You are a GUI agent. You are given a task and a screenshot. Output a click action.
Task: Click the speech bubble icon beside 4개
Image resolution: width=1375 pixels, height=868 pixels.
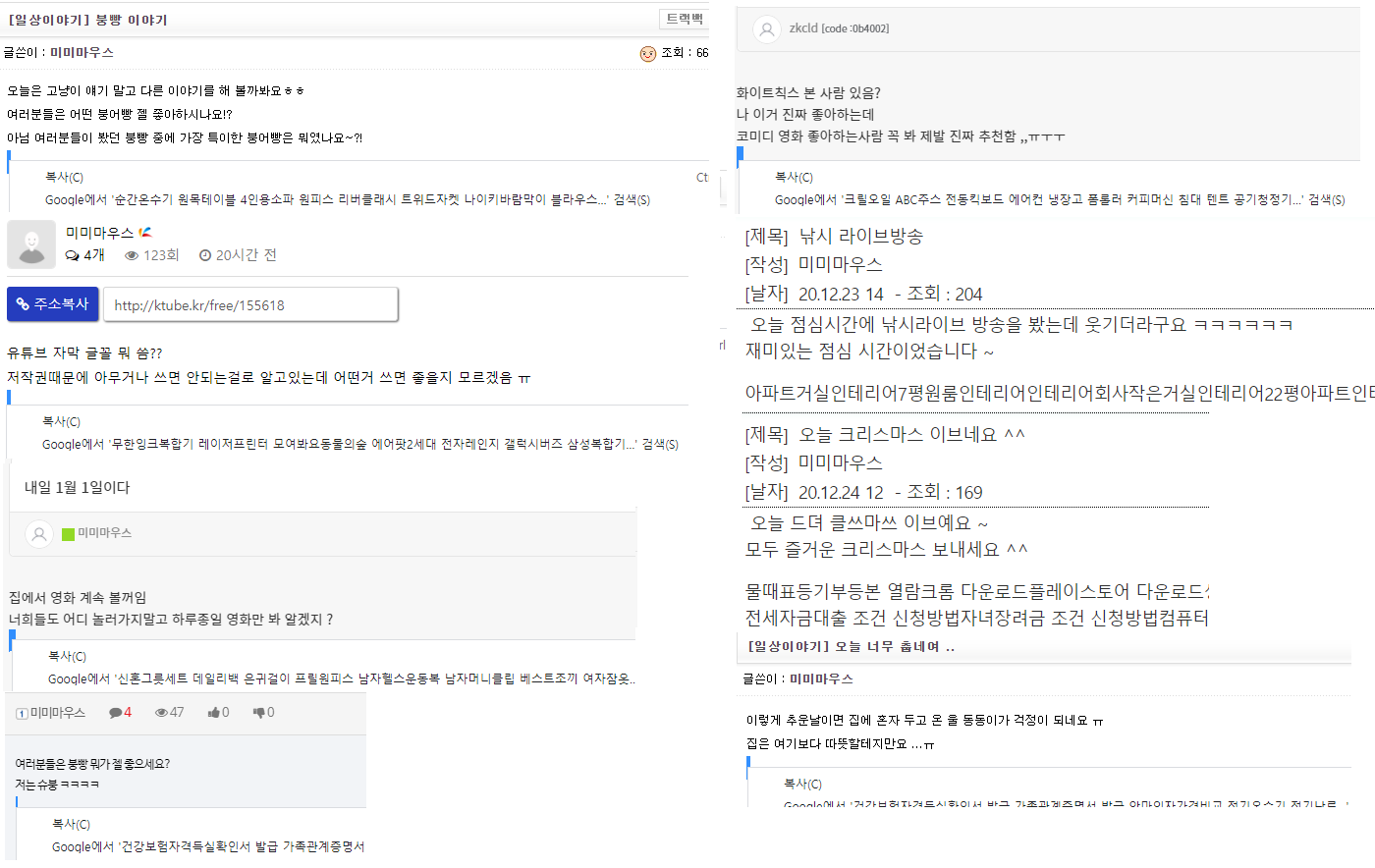[73, 255]
